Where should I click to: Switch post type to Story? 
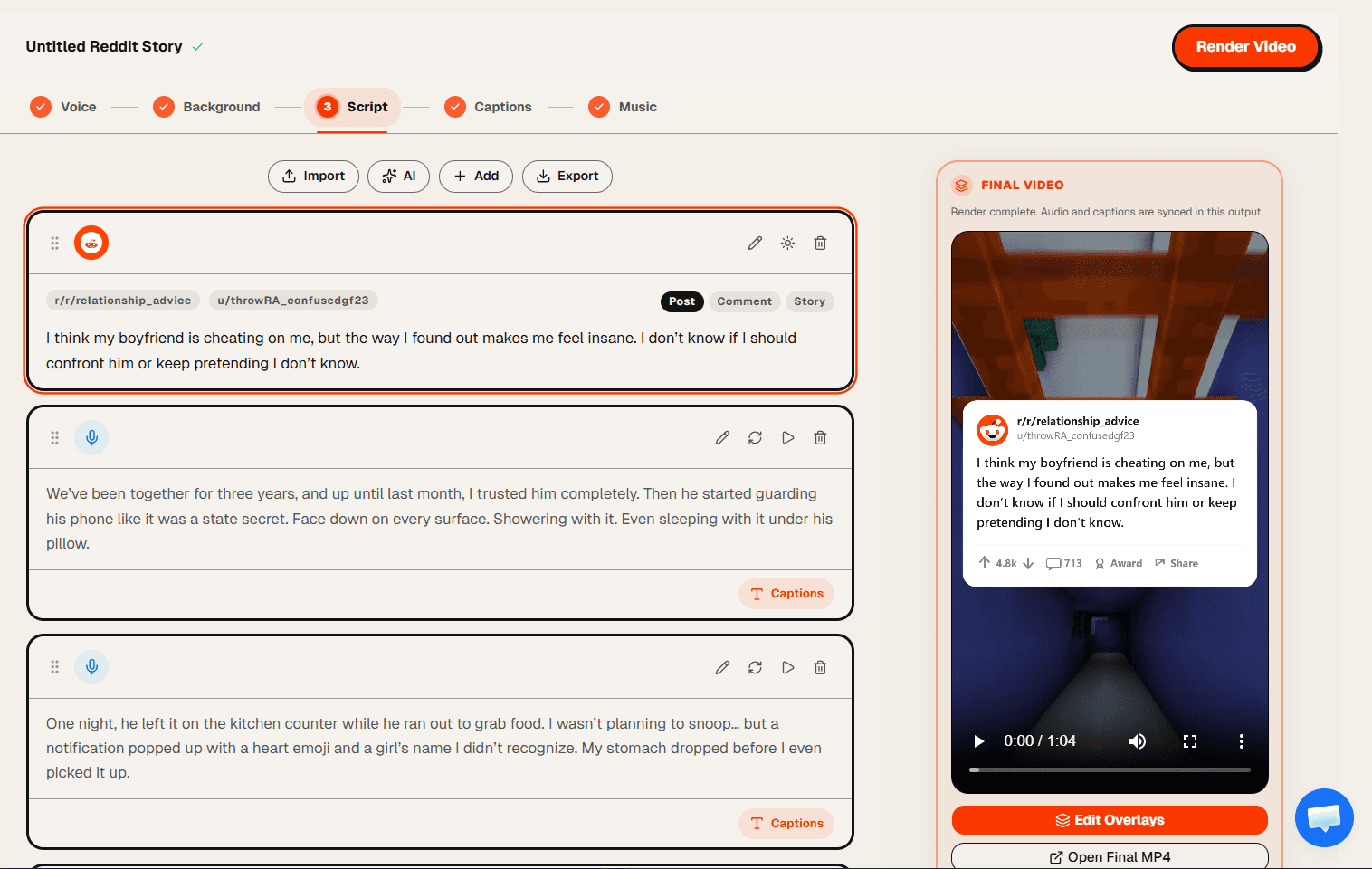809,301
